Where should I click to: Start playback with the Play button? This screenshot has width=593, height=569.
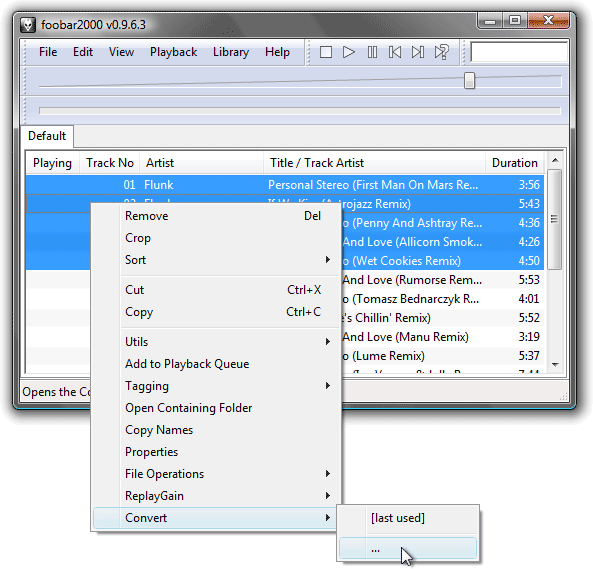click(x=348, y=52)
